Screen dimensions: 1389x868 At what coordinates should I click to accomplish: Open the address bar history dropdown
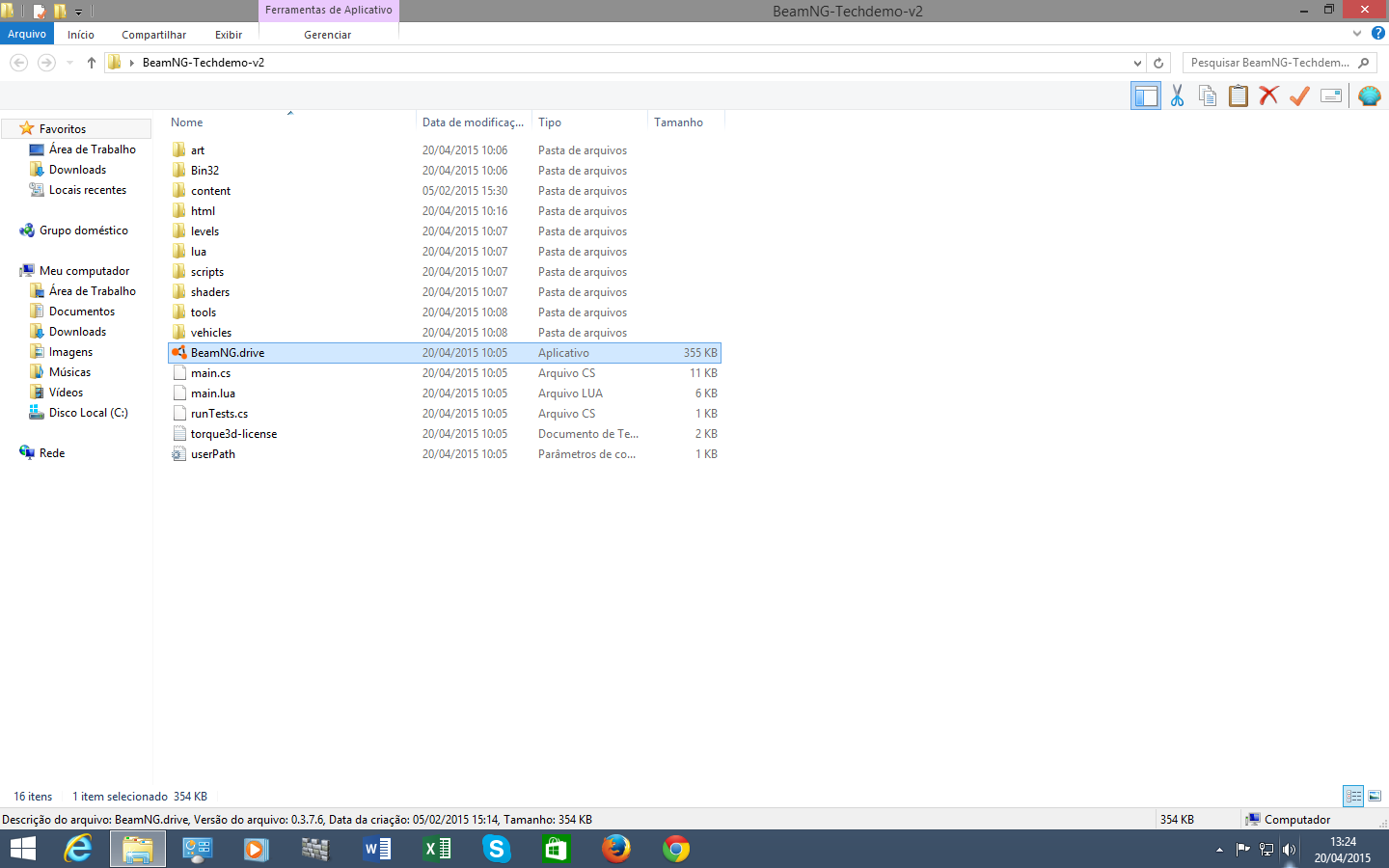(x=1137, y=63)
